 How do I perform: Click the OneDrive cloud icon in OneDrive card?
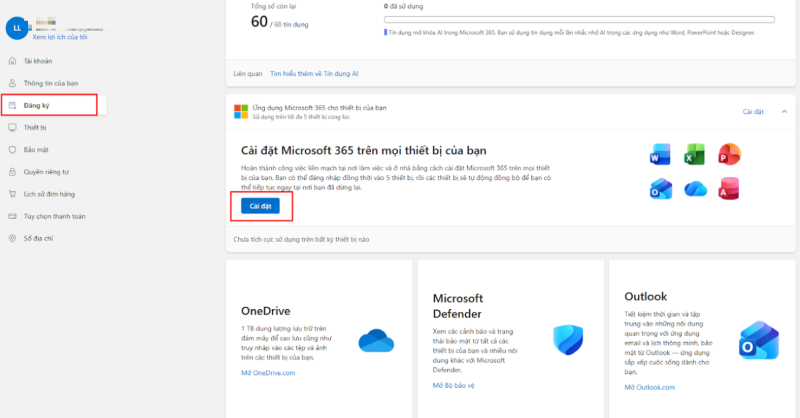tap(376, 341)
